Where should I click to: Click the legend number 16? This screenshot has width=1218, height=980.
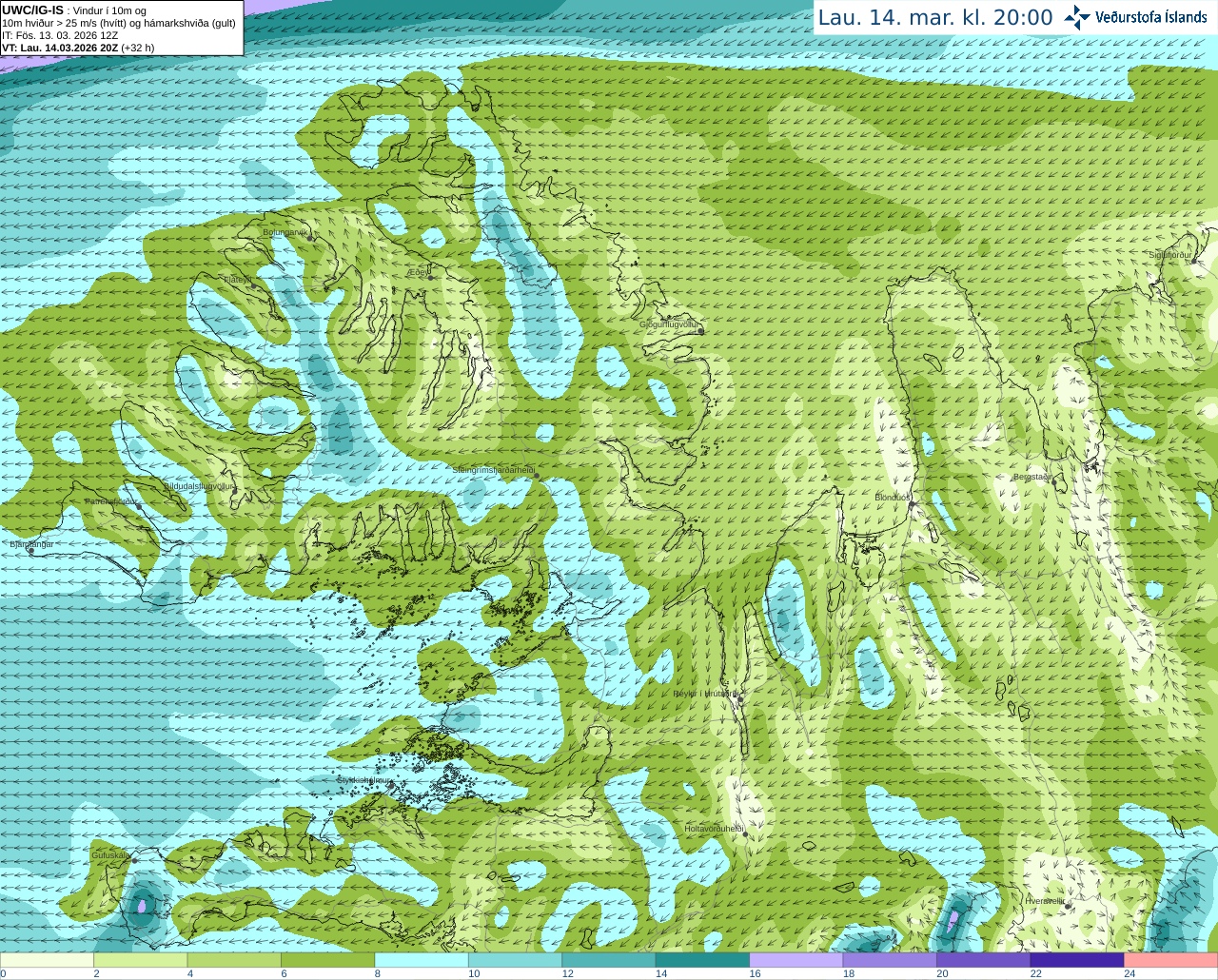point(755,973)
